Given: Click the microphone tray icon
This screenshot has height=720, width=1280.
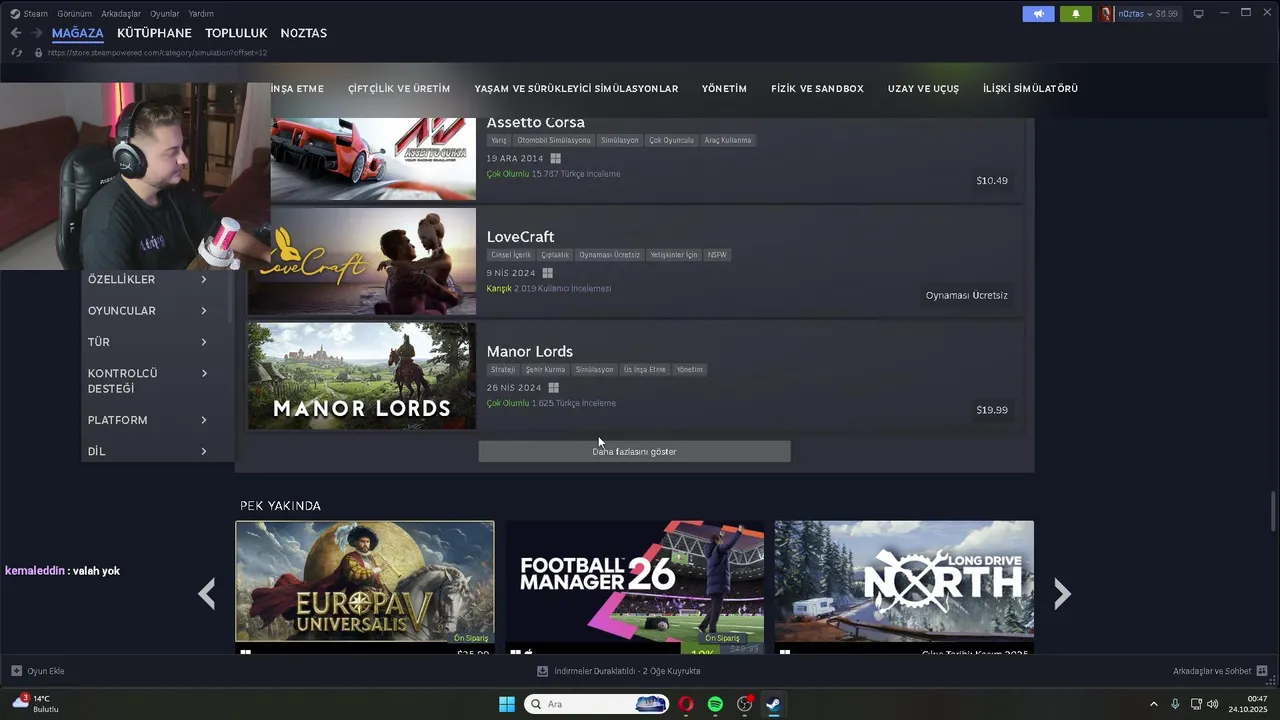Looking at the screenshot, I should pyautogui.click(x=1175, y=704).
